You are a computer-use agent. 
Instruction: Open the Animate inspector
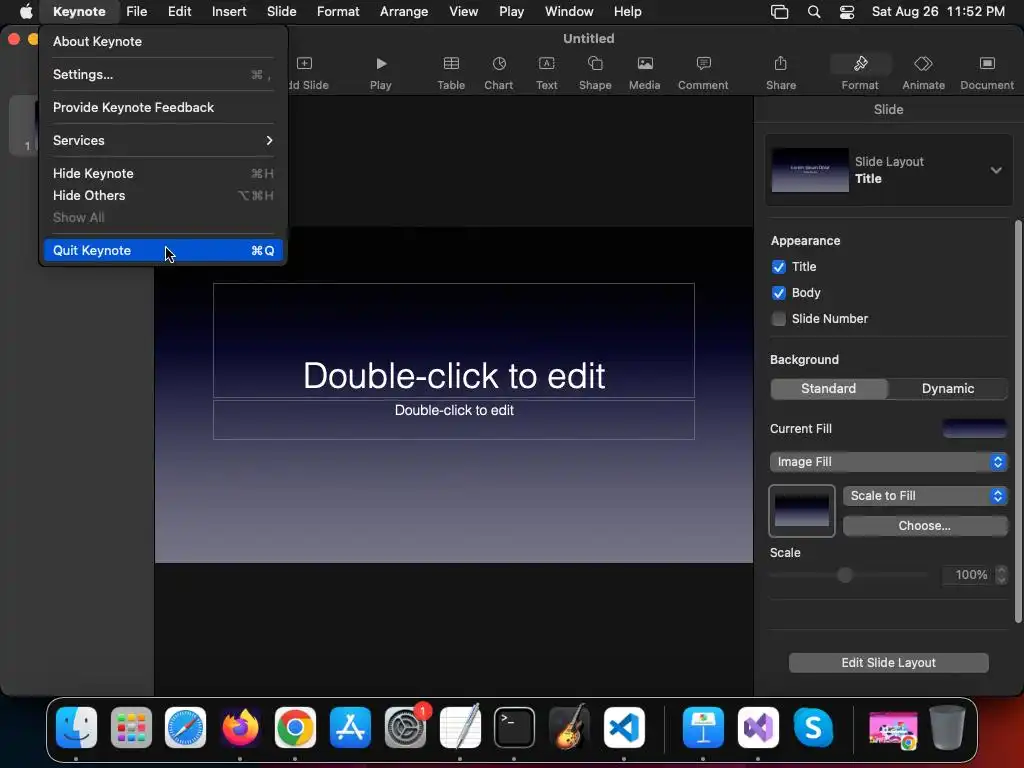(x=923, y=63)
